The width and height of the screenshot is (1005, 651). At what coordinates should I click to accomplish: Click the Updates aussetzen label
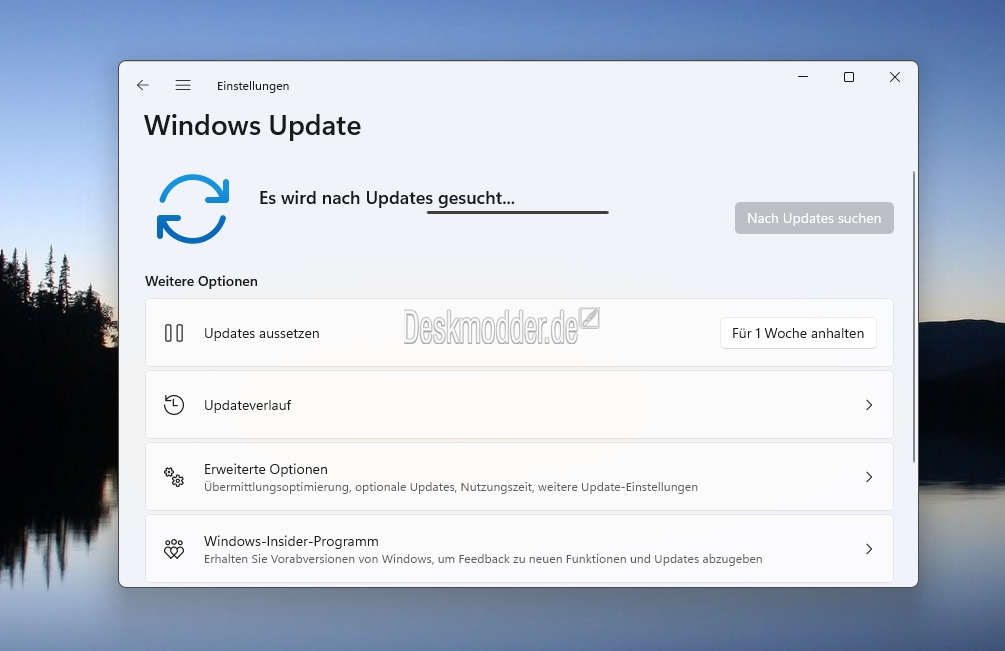click(262, 333)
